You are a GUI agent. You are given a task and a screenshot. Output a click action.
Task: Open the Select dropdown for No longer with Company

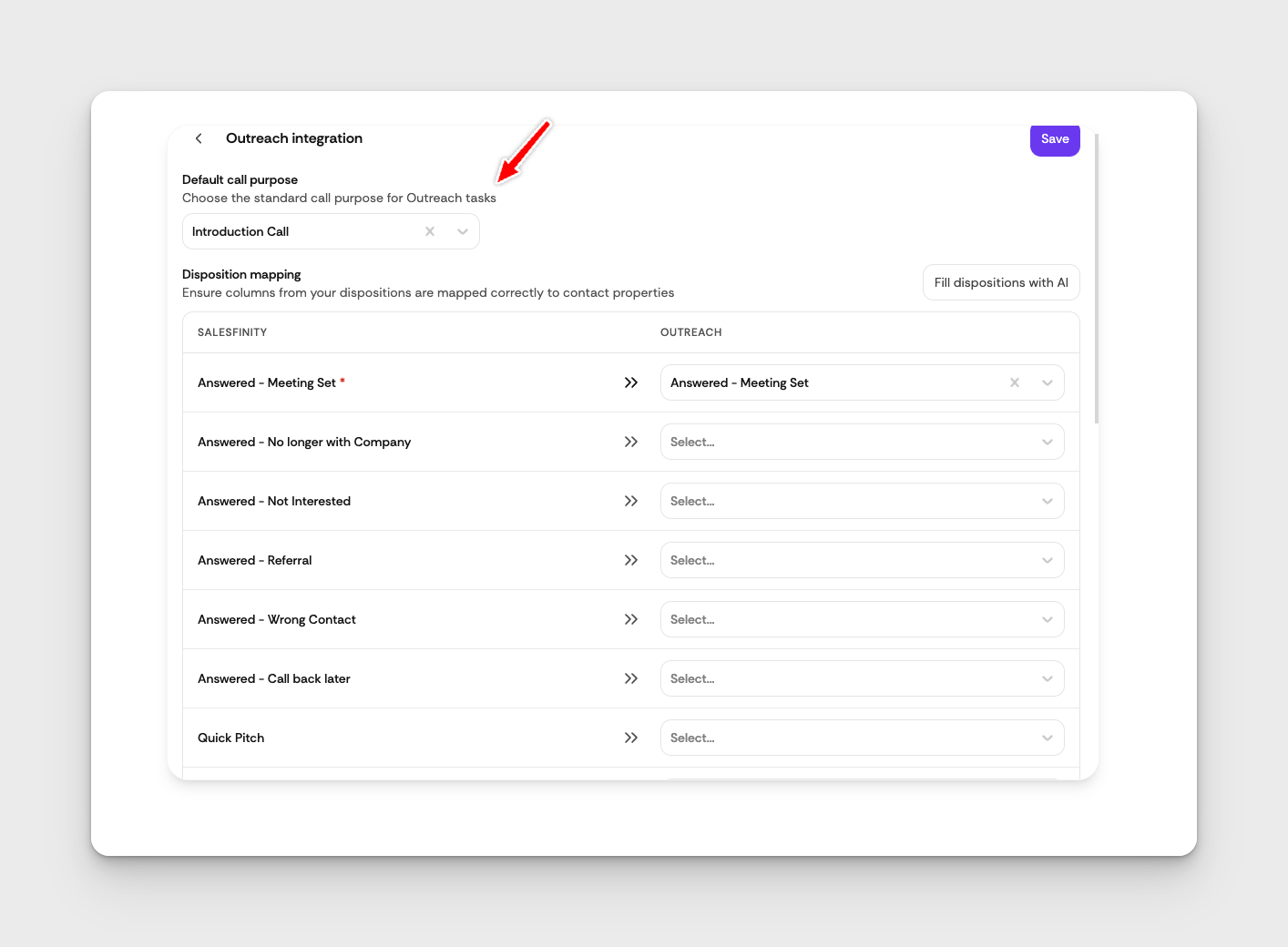click(862, 442)
